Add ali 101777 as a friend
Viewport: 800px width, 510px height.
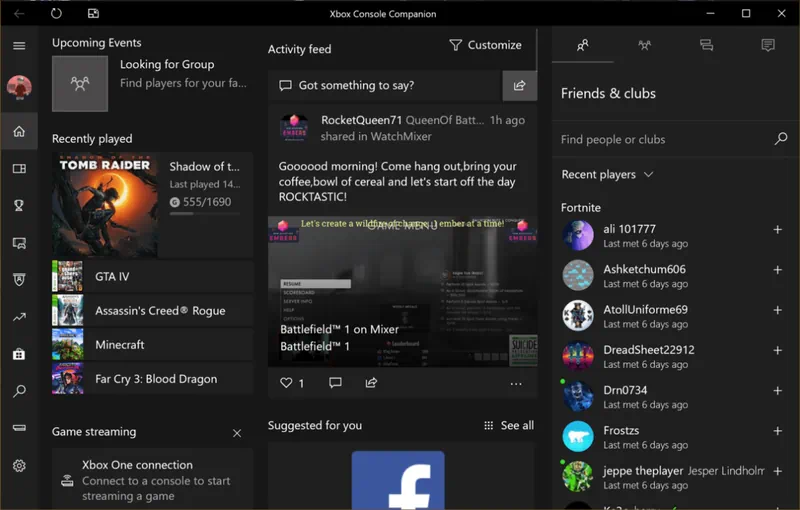[x=777, y=230]
